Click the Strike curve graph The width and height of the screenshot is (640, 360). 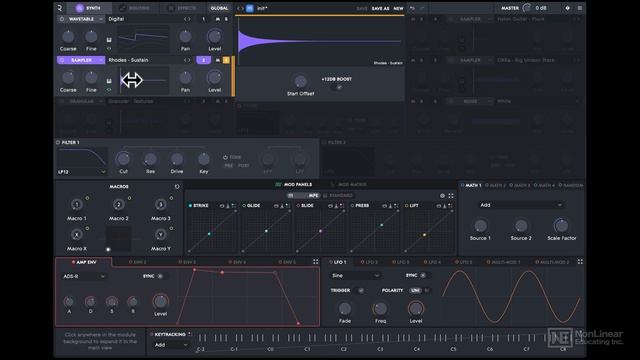(x=212, y=231)
